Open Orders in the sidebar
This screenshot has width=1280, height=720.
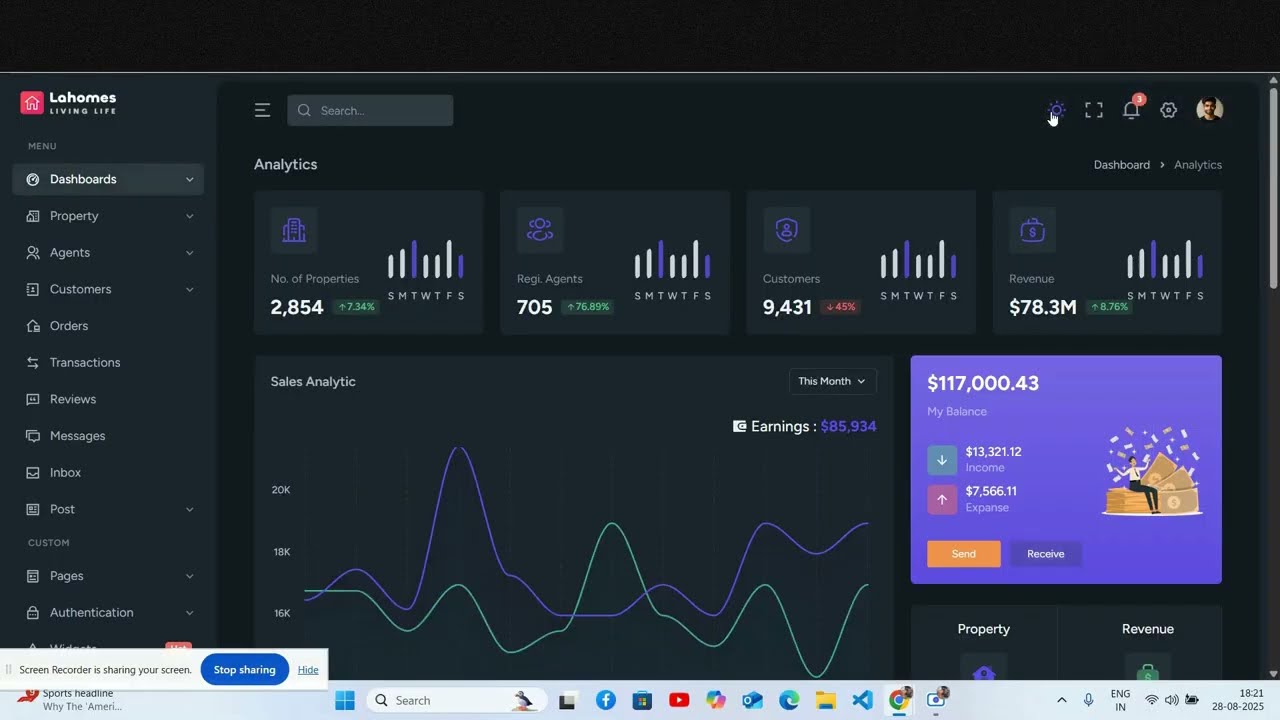(108, 326)
